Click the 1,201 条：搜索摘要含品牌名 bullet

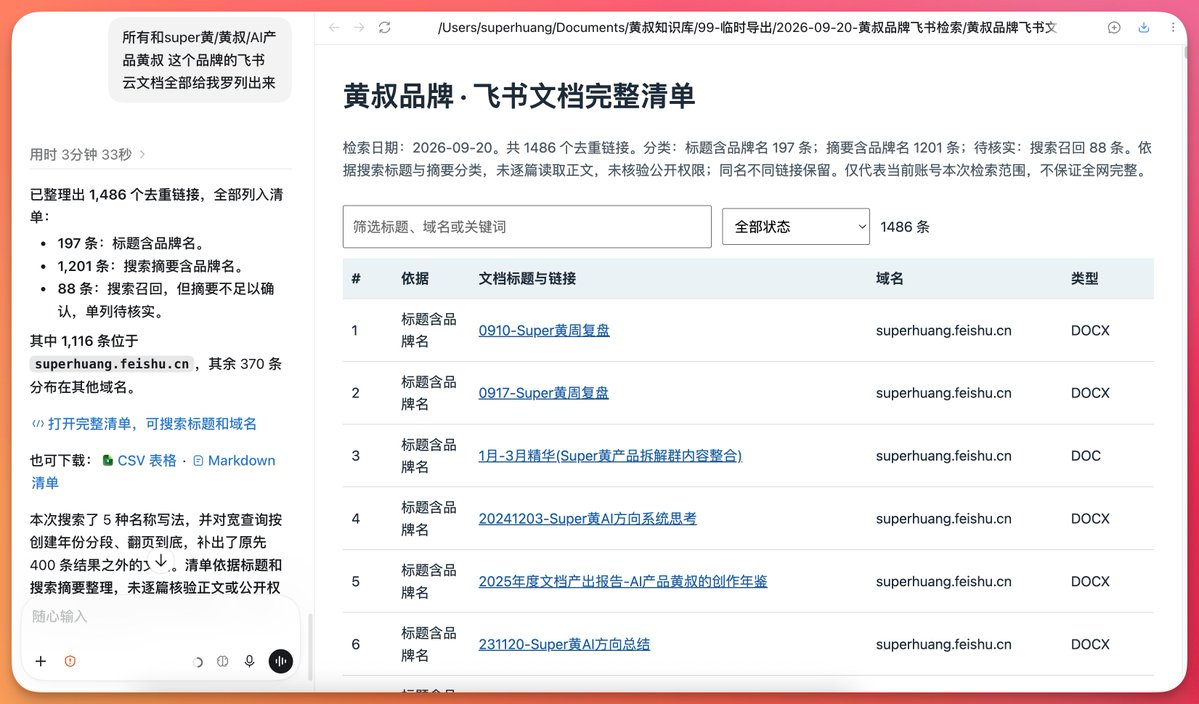coord(151,266)
